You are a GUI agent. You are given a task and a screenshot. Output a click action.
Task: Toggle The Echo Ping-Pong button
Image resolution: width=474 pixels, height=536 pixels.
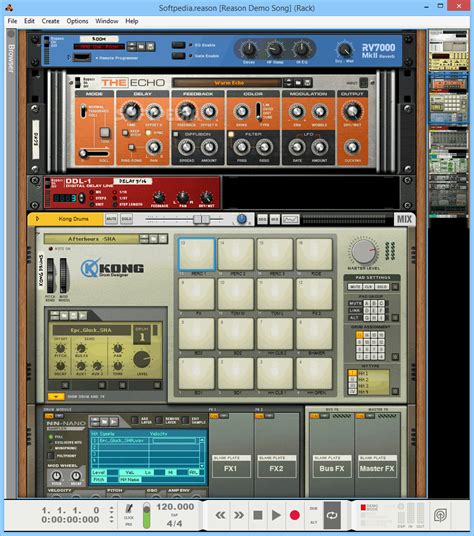coord(131,147)
